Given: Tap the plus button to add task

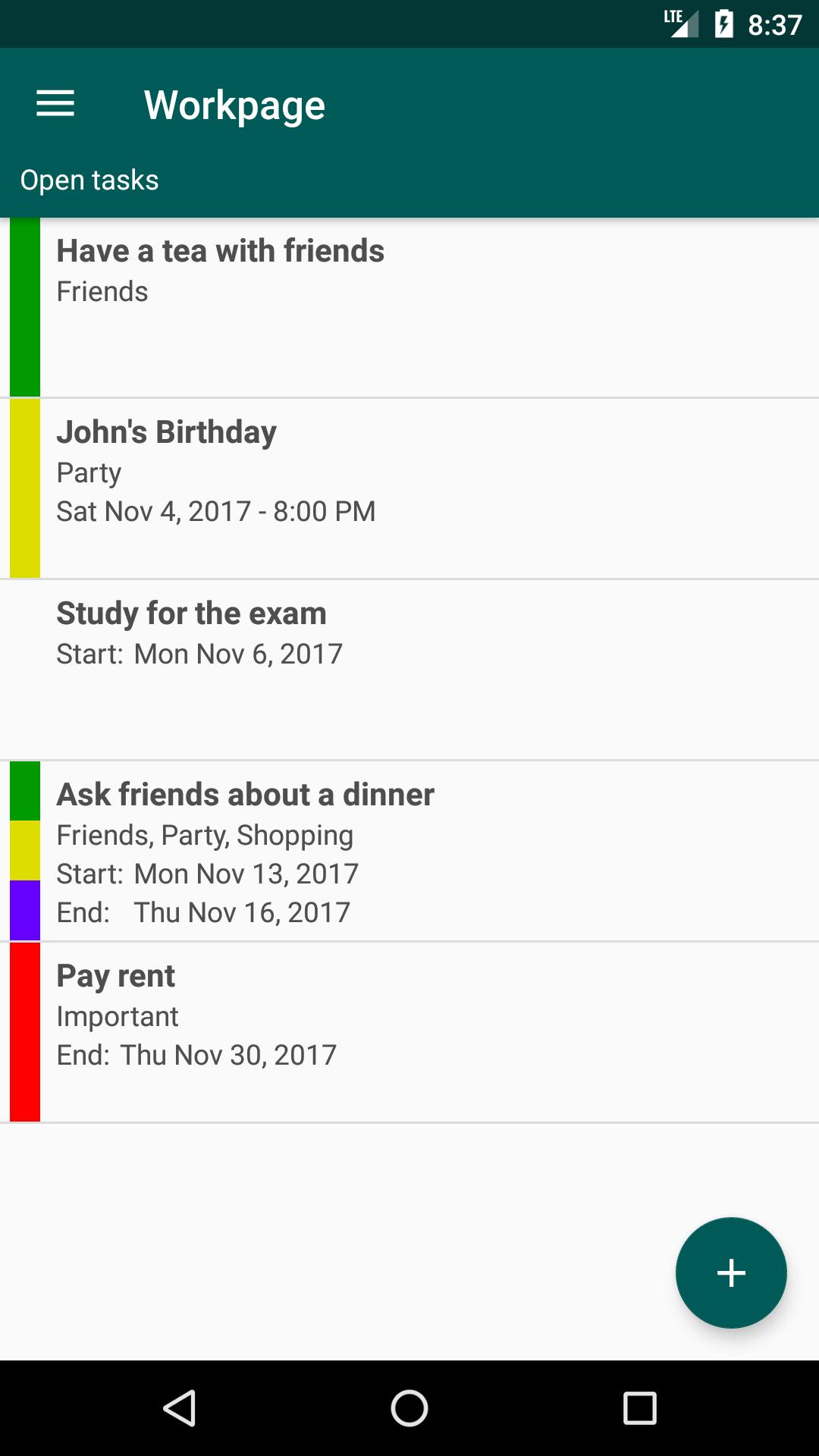Looking at the screenshot, I should pyautogui.click(x=731, y=1272).
